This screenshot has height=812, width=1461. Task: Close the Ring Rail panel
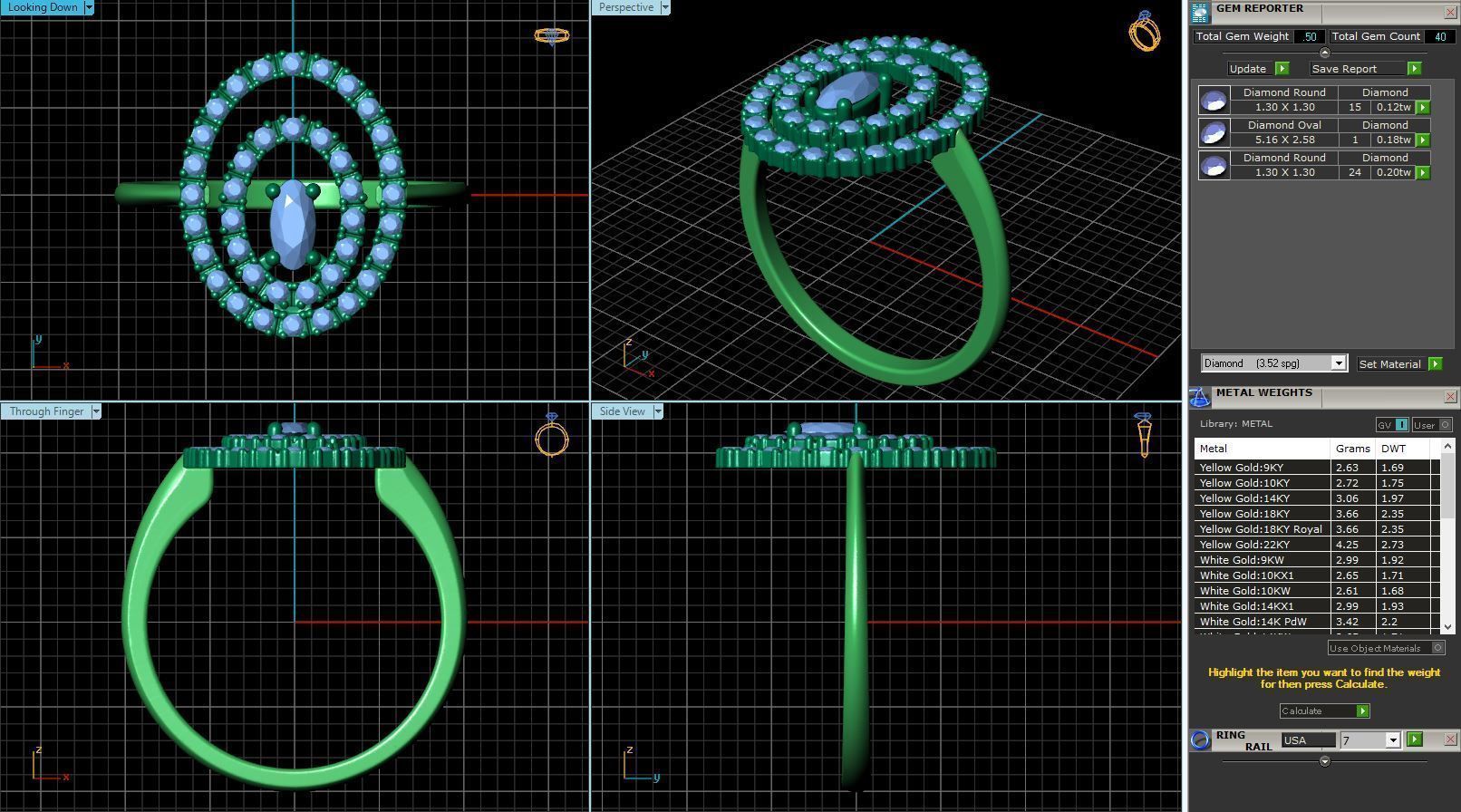coord(1450,739)
